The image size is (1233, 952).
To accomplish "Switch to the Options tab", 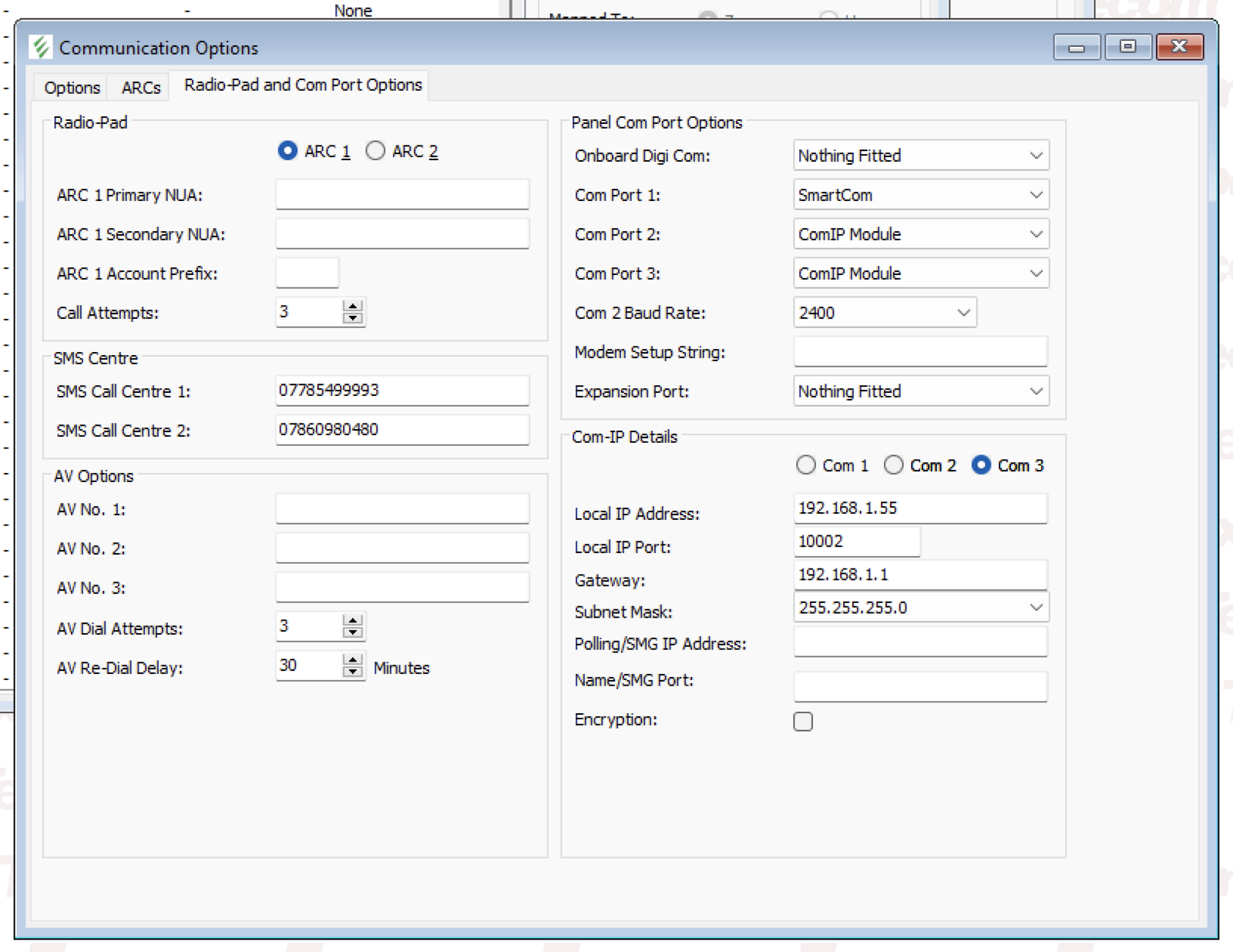I will point(72,88).
